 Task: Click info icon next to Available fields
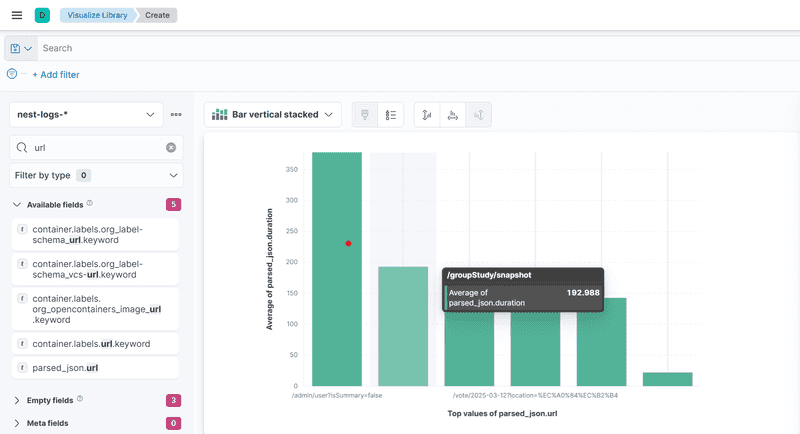[x=90, y=203]
